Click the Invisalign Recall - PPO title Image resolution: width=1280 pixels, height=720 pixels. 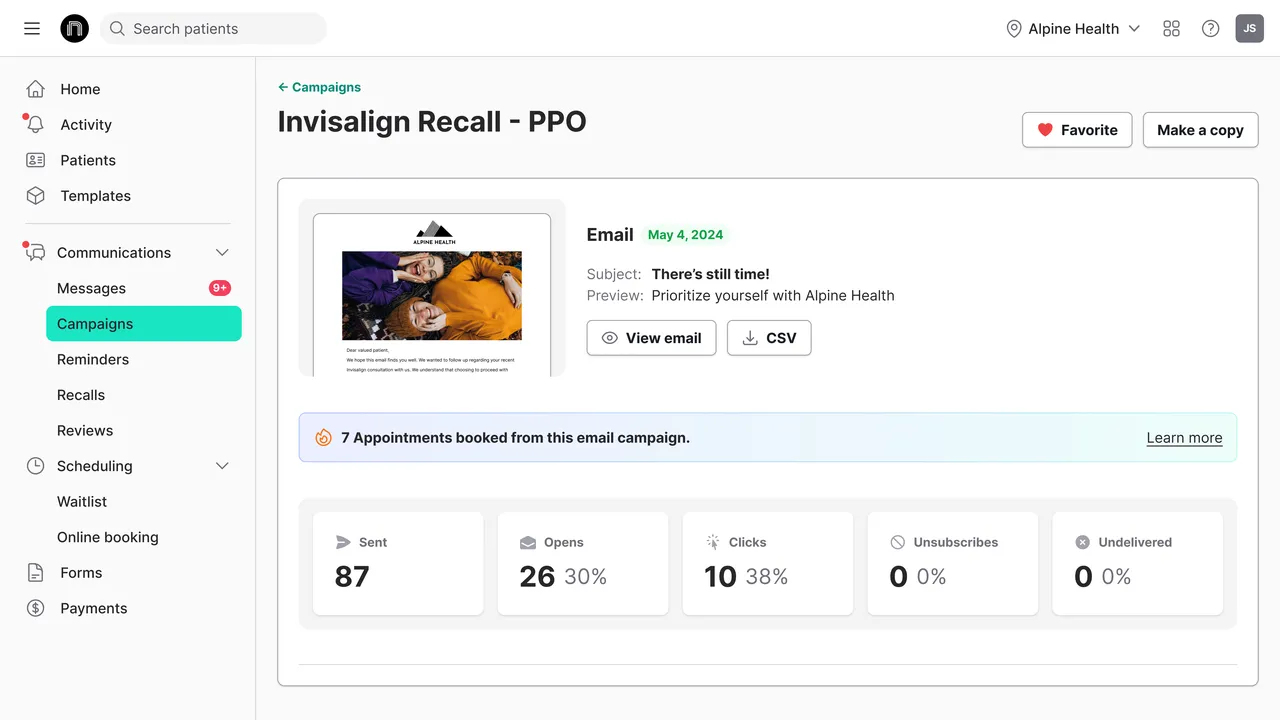tap(432, 122)
